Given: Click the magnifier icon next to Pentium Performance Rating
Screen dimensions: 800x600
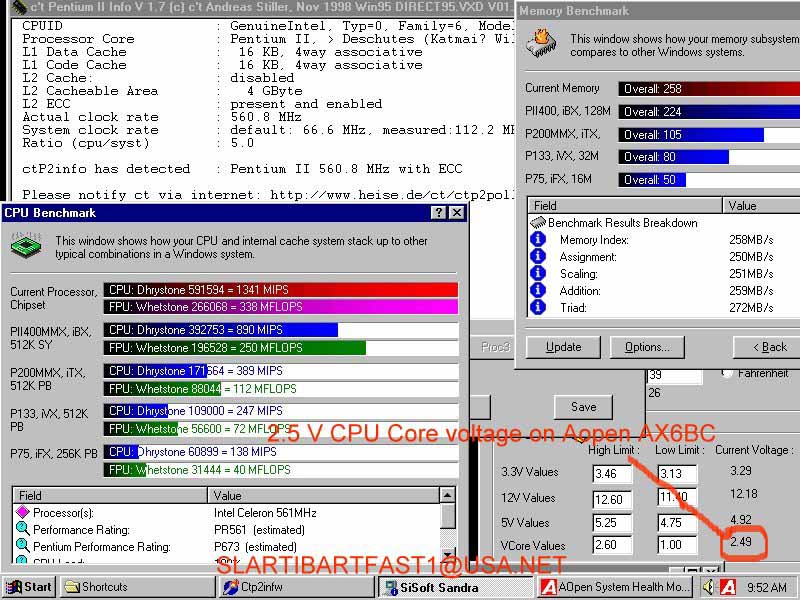Looking at the screenshot, I should point(23,545).
